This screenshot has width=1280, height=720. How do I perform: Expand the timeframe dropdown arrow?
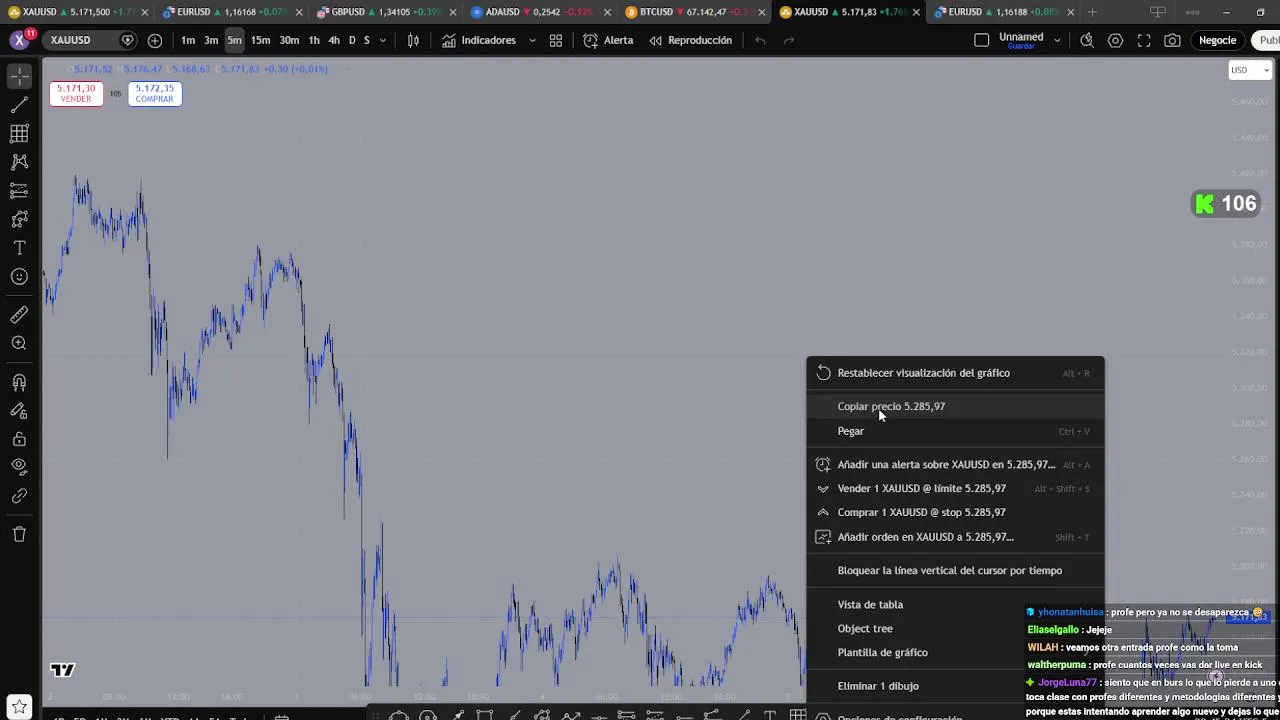(383, 40)
